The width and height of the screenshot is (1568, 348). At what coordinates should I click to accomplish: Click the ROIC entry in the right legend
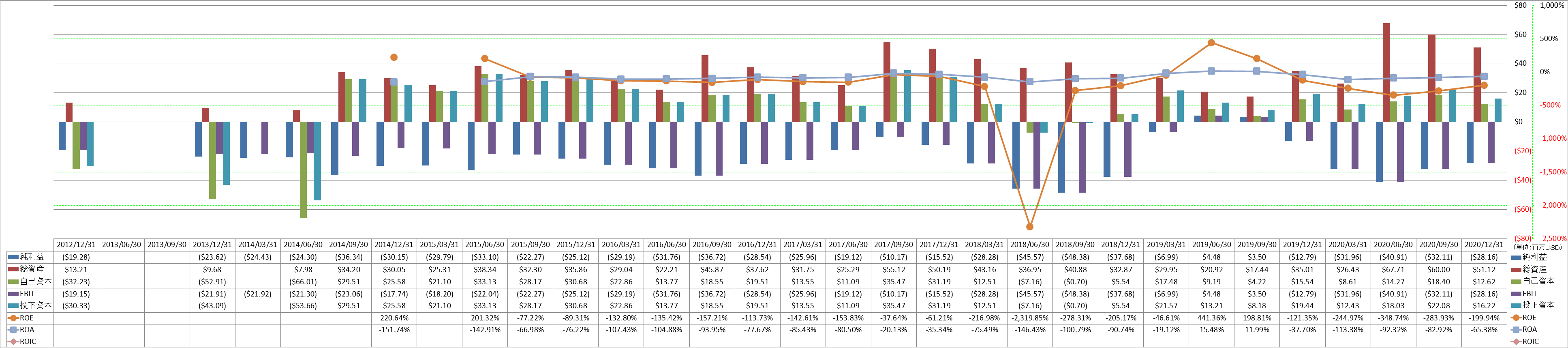[1525, 342]
